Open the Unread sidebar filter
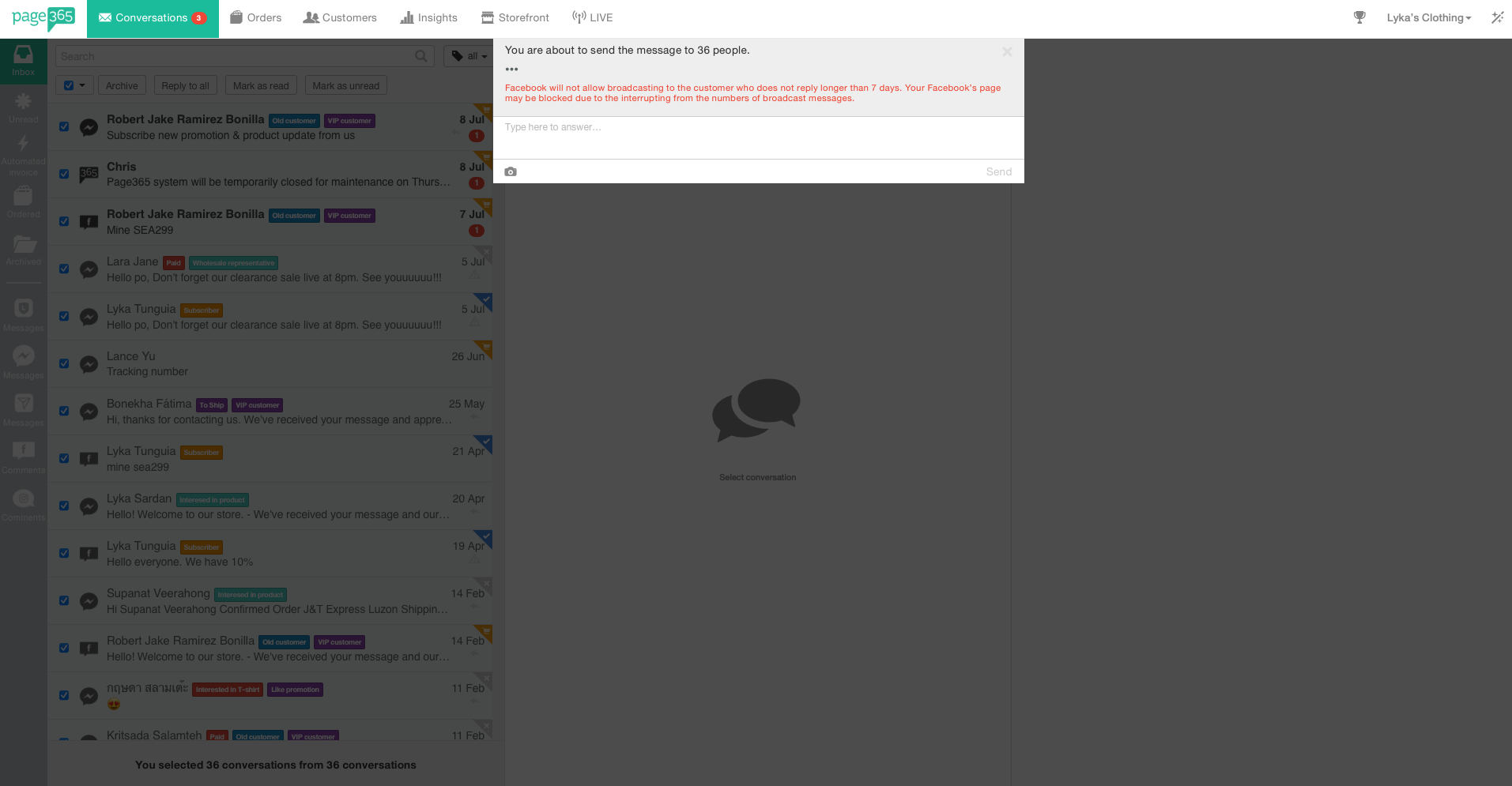1512x786 pixels. click(x=23, y=107)
